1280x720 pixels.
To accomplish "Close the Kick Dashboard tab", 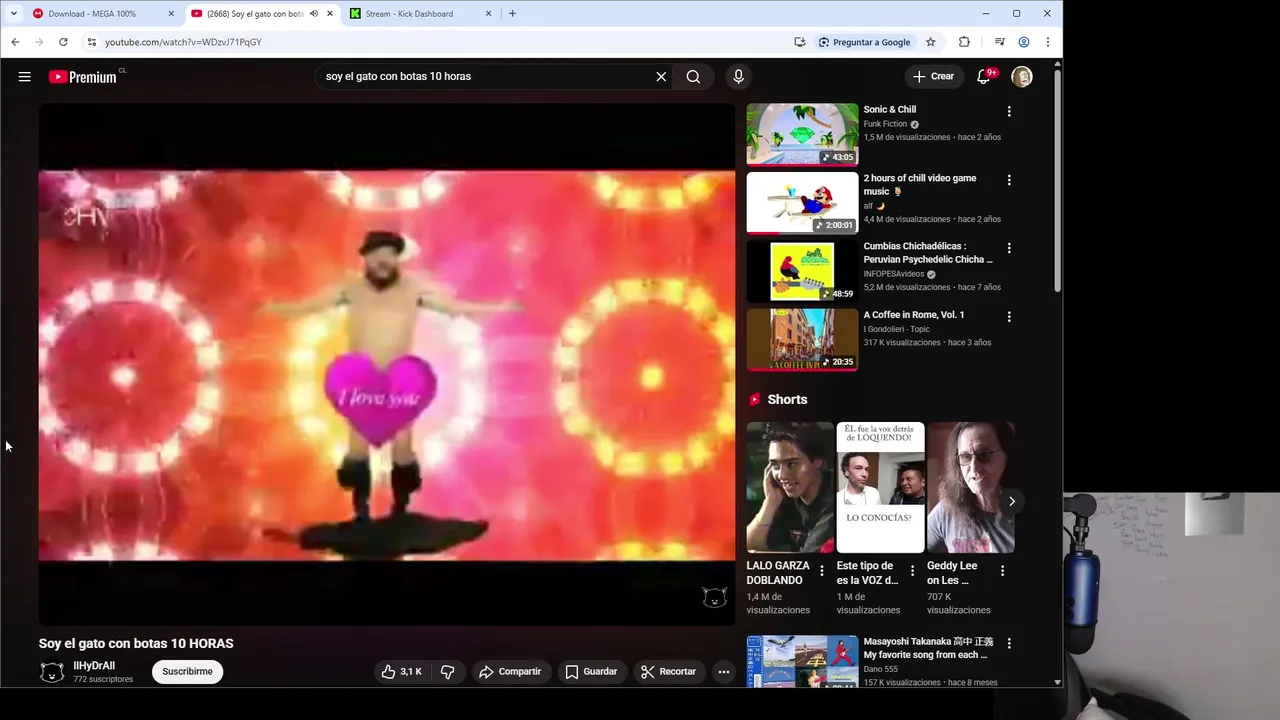I will 488,14.
